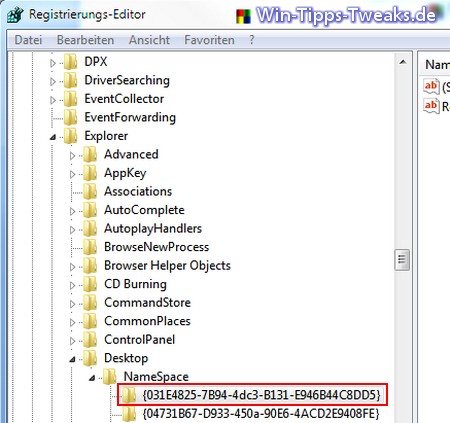Expand the AutoplayHandlers key
The image size is (450, 423).
click(72, 230)
